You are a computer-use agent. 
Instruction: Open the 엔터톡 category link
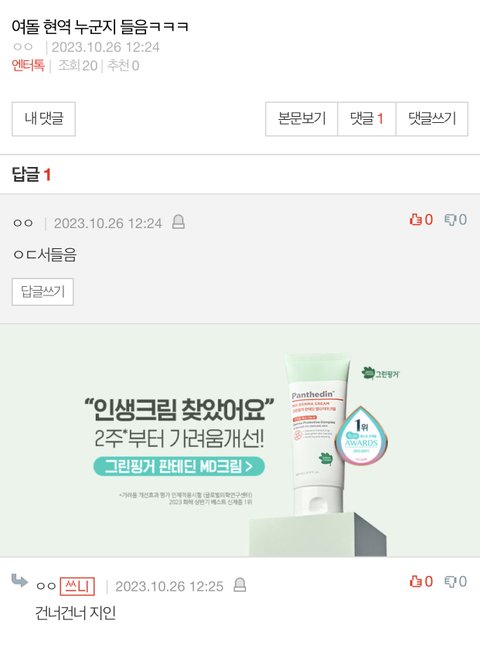pyautogui.click(x=28, y=65)
